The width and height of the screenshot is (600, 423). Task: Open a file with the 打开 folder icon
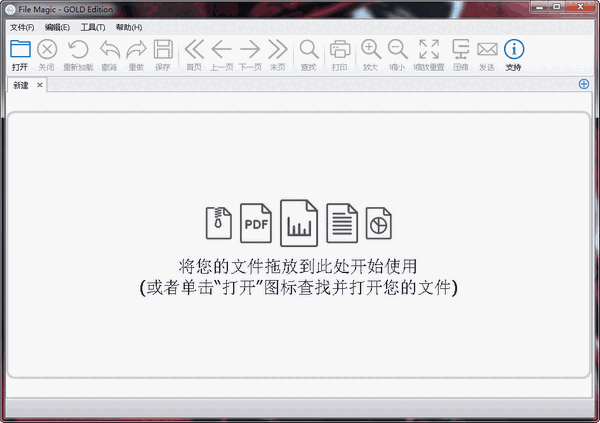point(20,49)
